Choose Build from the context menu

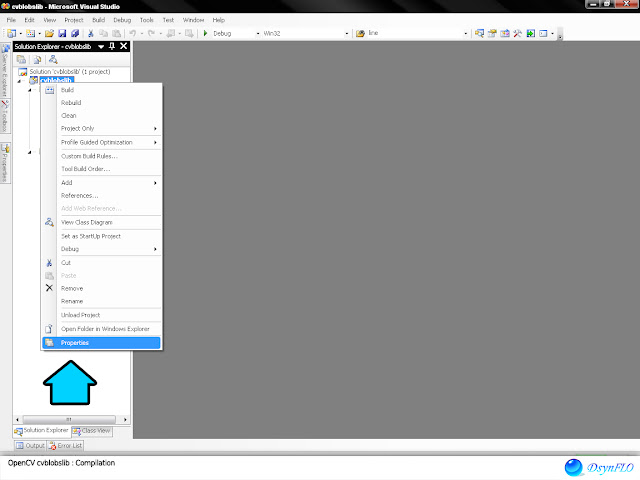(102, 90)
